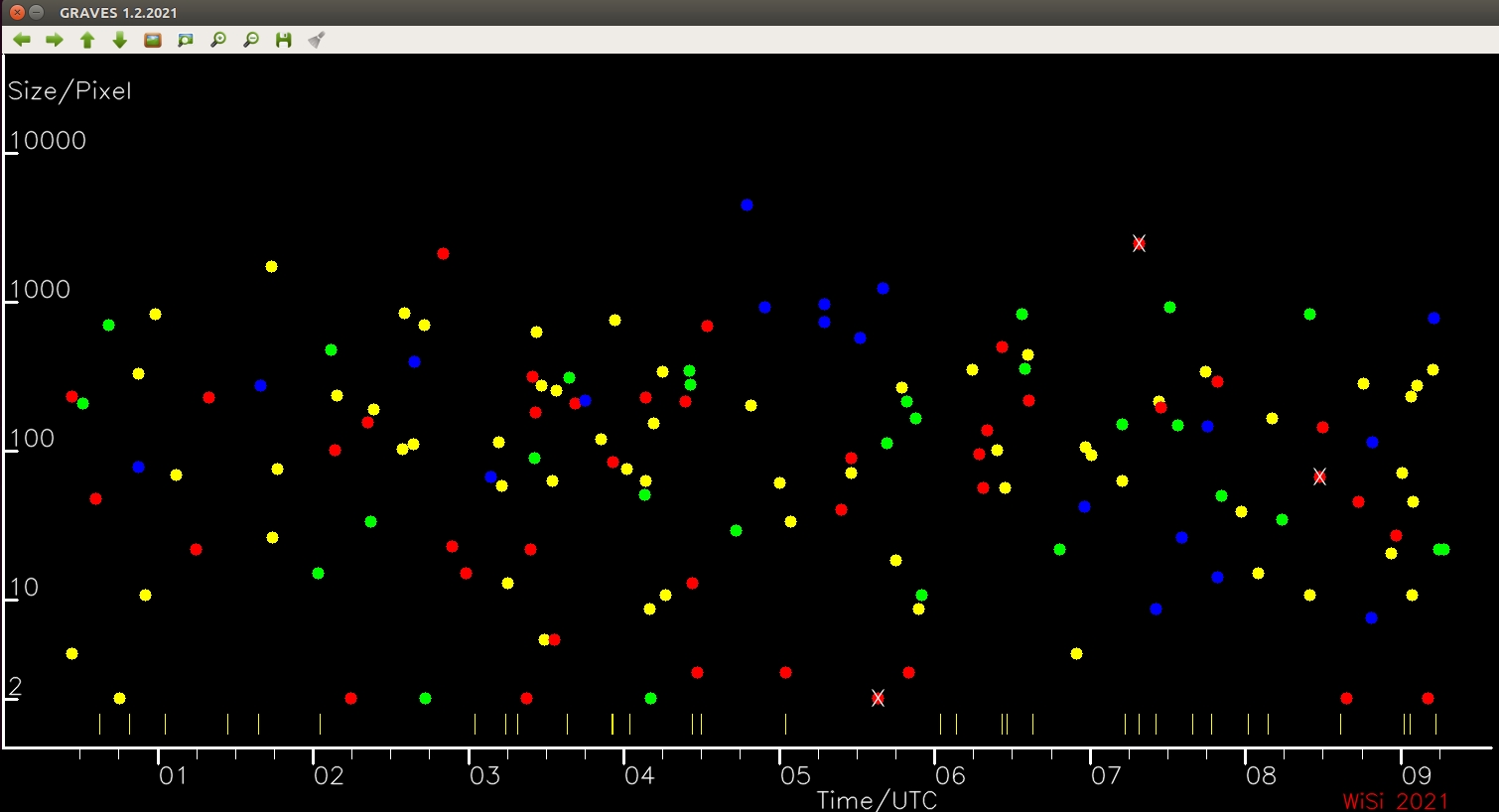This screenshot has height=812, width=1499.
Task: Click the green down arrow toolbar icon
Action: pyautogui.click(x=120, y=40)
